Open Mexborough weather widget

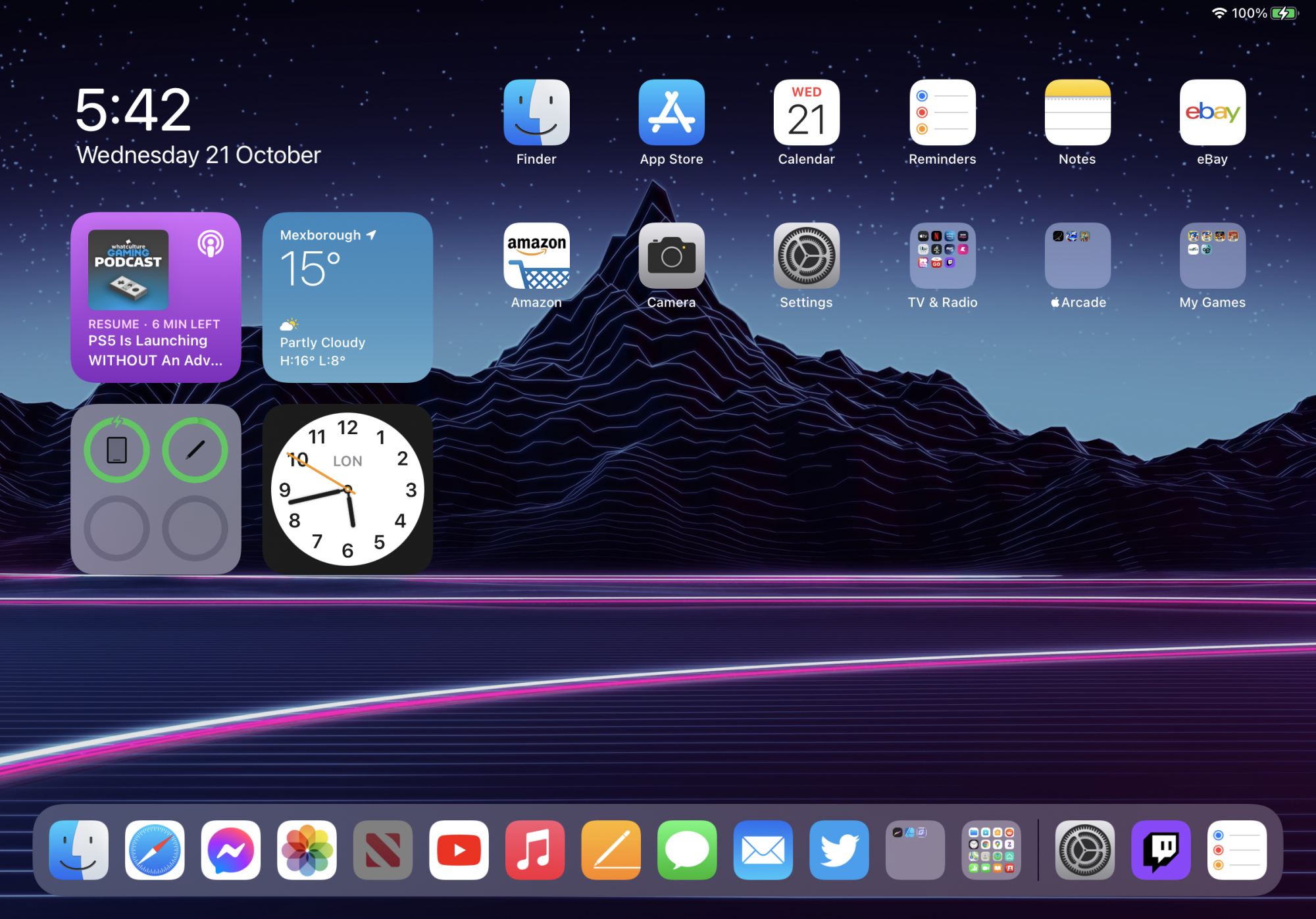coord(347,297)
